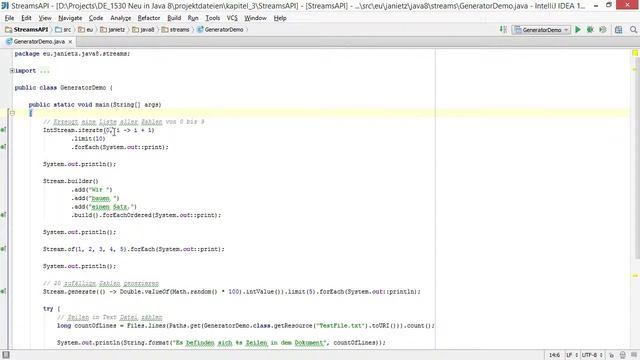
Task: Open the Analyze menu
Action: (121, 18)
